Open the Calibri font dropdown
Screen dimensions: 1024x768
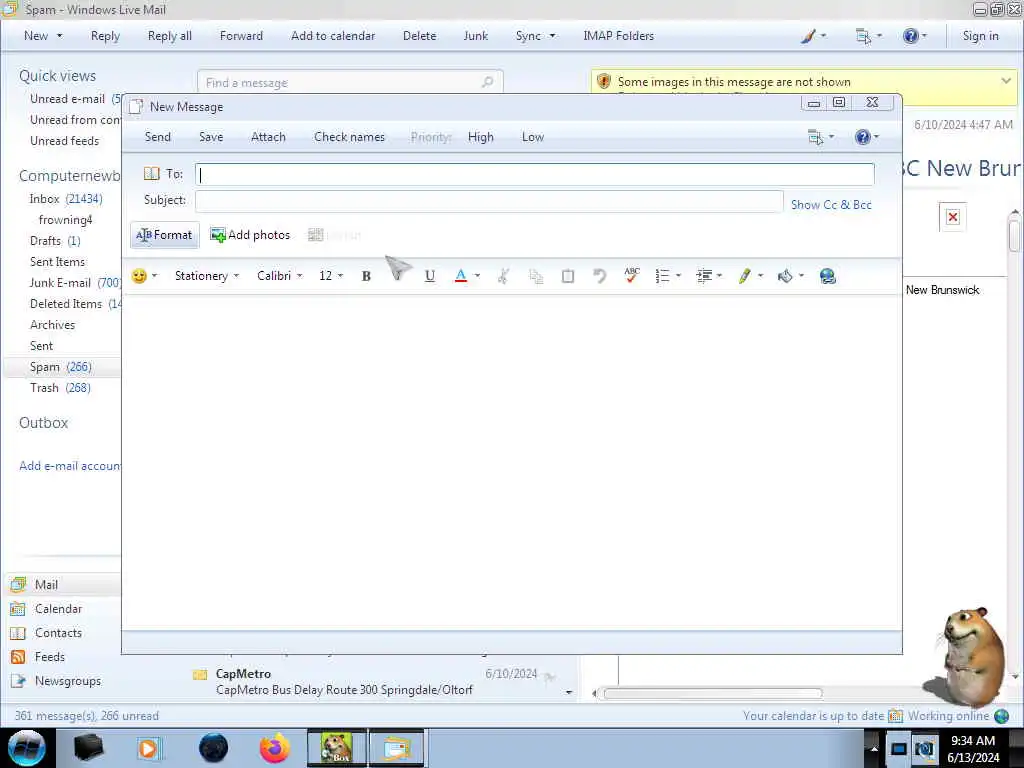point(280,276)
